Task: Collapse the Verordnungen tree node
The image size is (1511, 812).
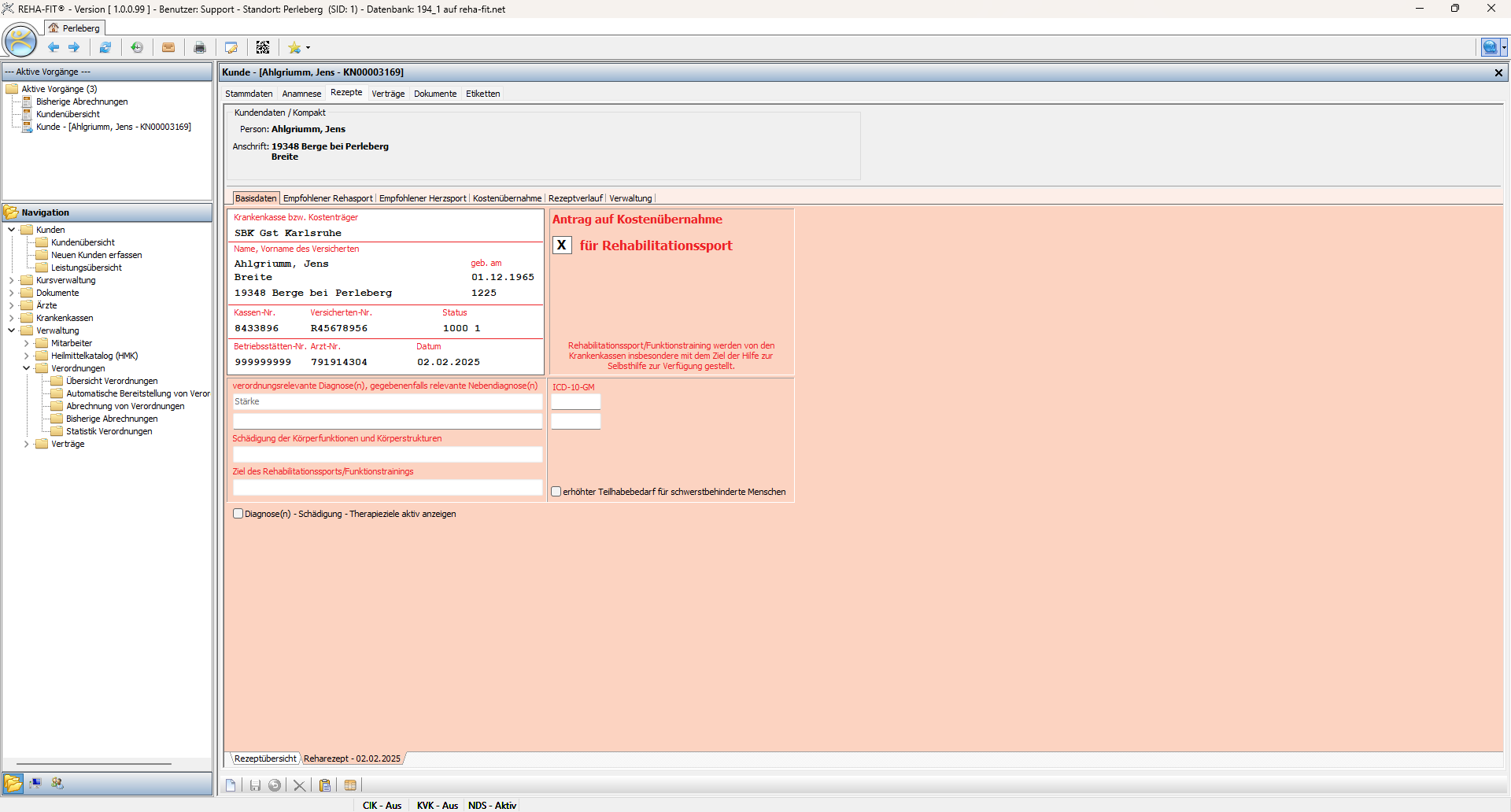Action: point(27,368)
